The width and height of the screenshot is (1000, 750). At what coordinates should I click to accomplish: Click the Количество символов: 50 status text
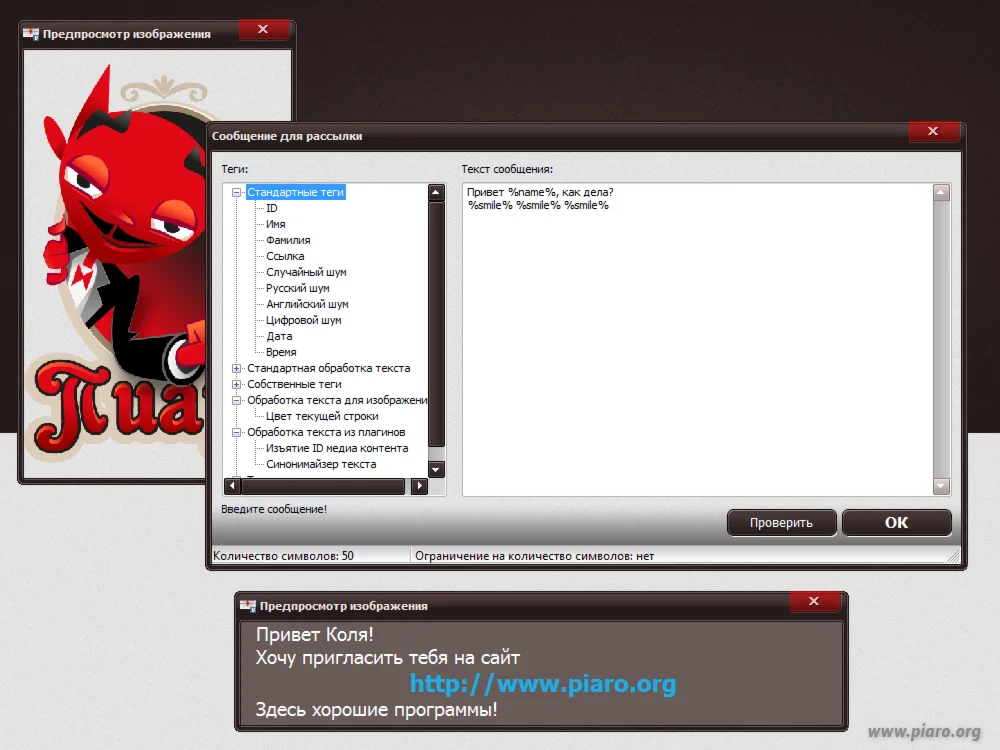click(283, 556)
